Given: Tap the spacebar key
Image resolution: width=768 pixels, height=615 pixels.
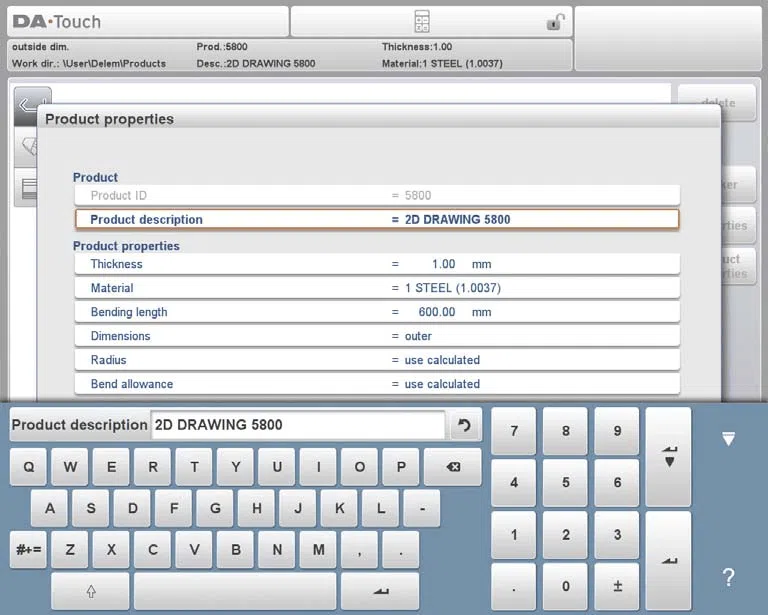Looking at the screenshot, I should [235, 591].
